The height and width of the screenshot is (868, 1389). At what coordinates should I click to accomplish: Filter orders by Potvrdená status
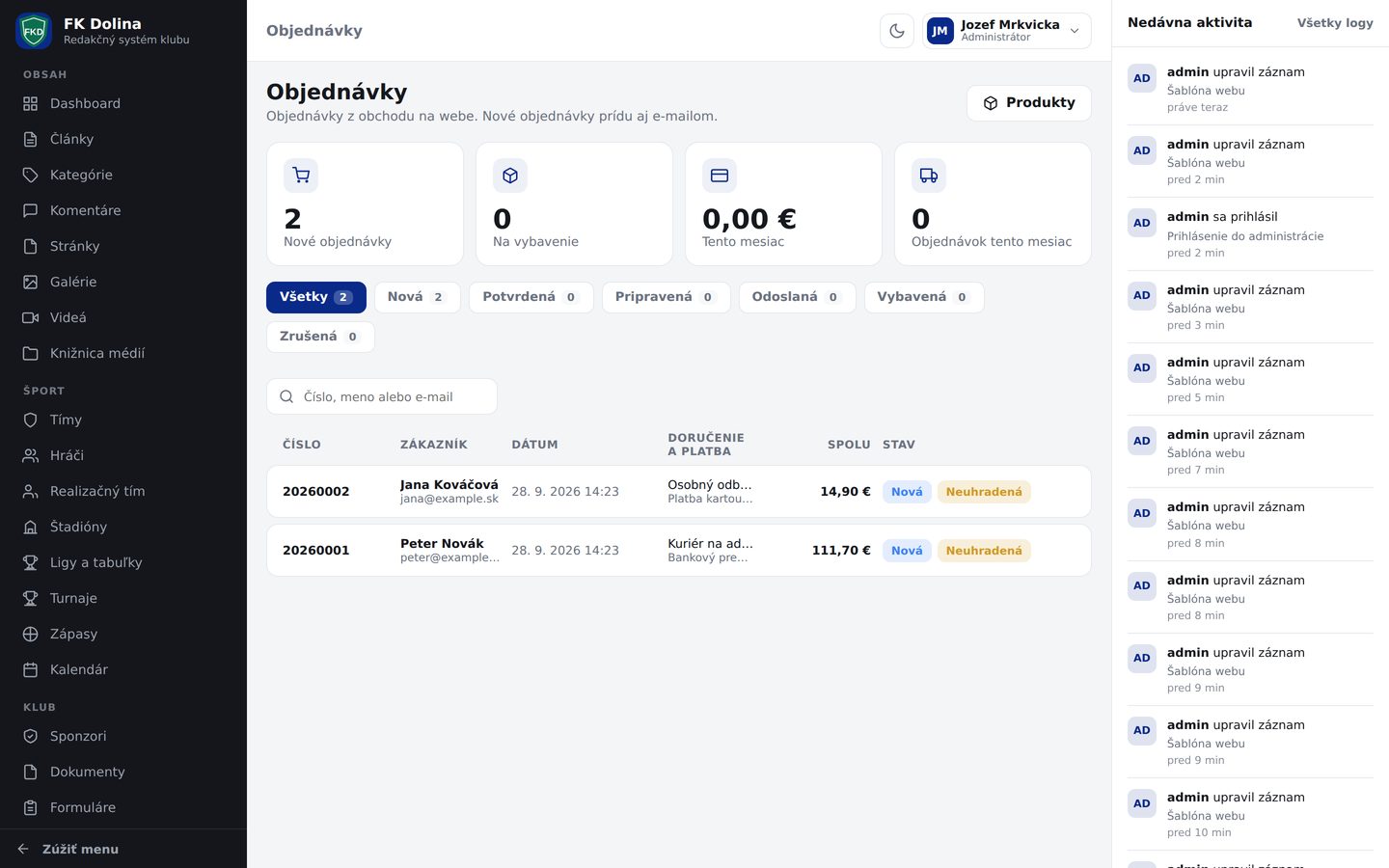[x=531, y=297]
